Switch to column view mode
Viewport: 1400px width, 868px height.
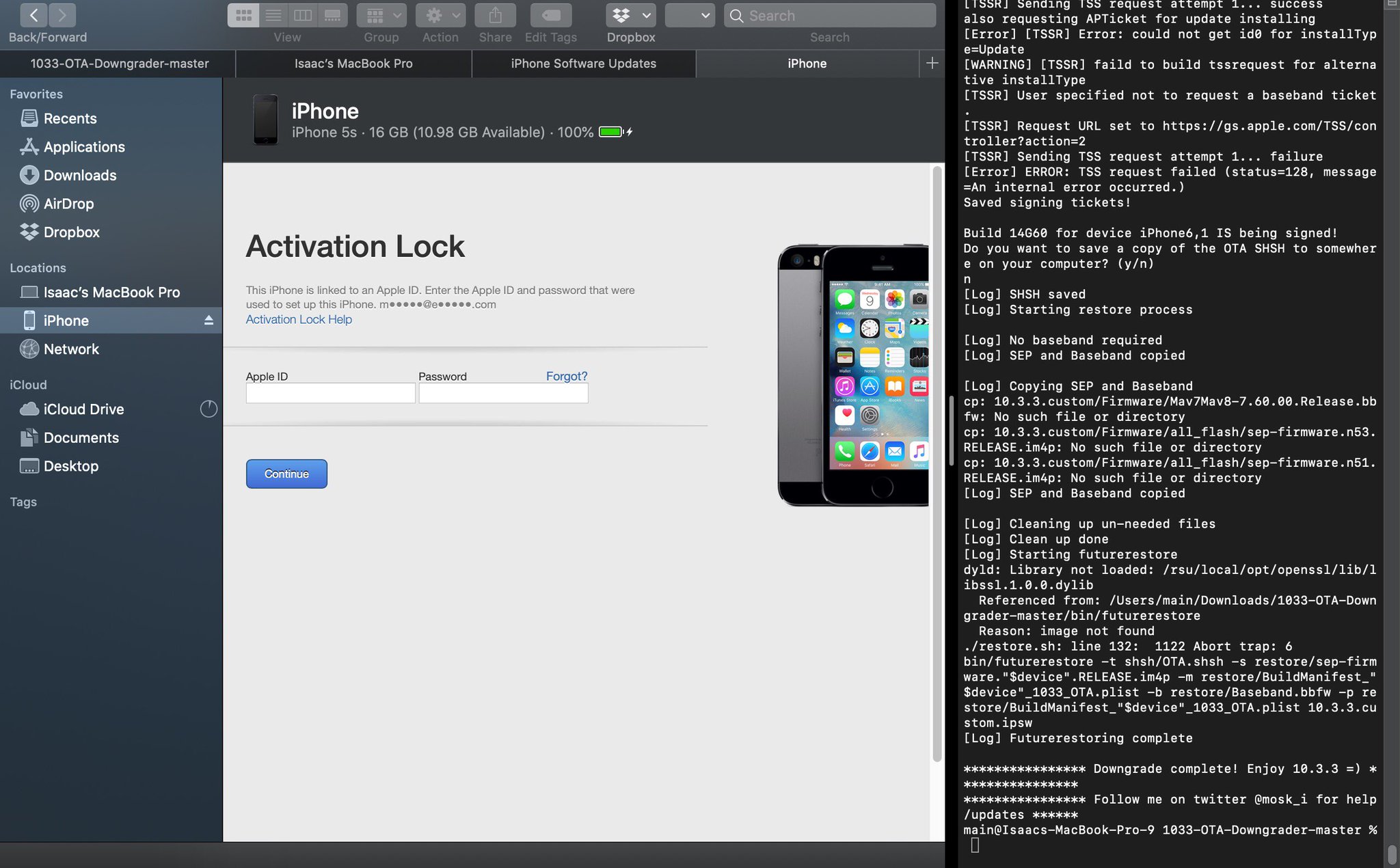303,15
